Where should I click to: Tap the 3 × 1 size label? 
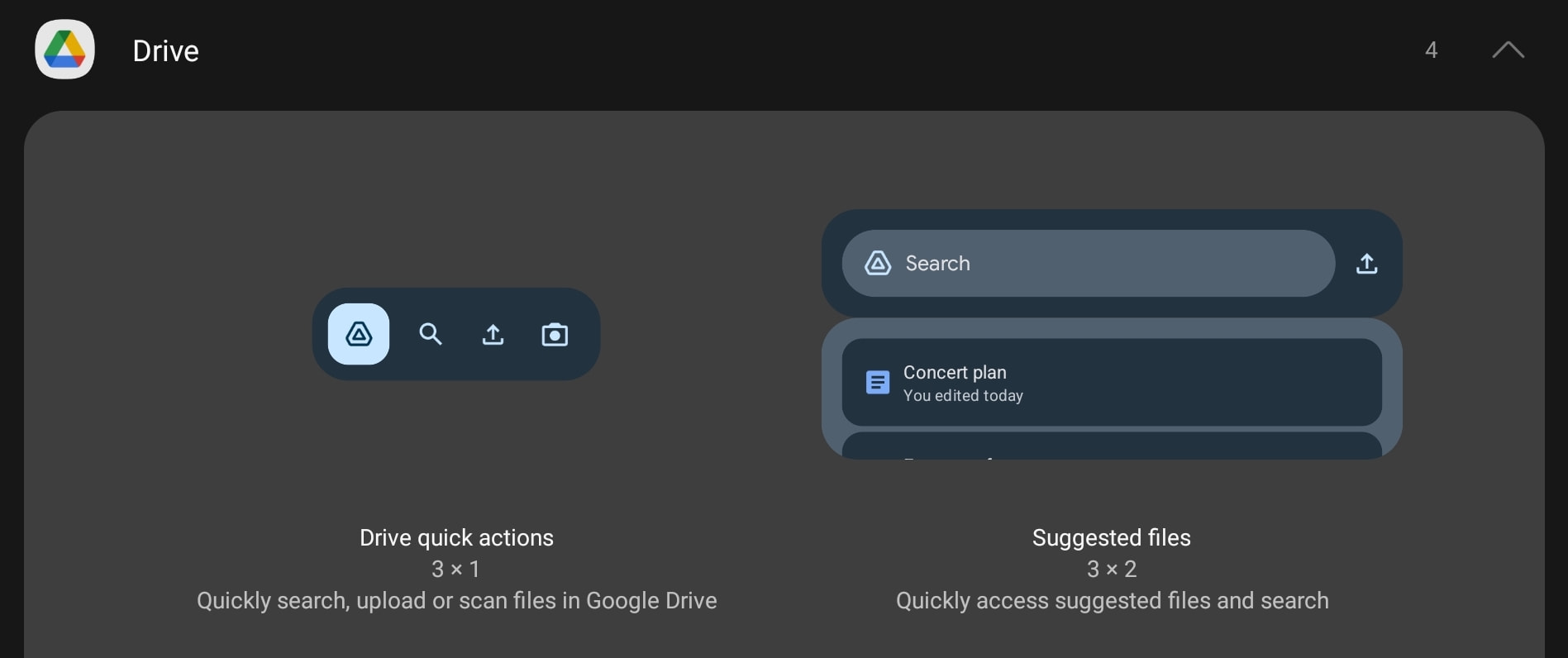pos(455,569)
